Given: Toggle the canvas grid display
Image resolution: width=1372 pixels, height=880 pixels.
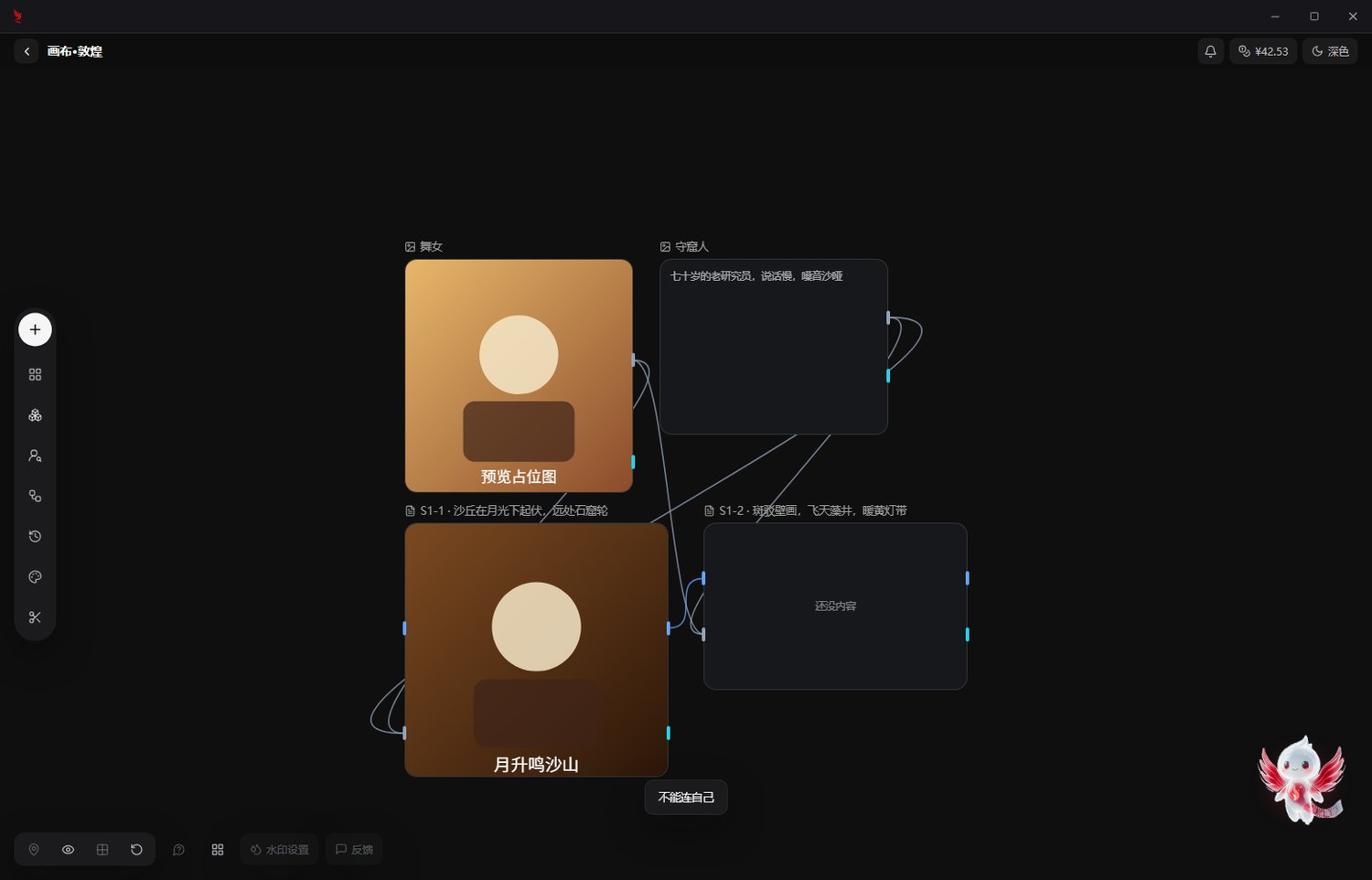Looking at the screenshot, I should (x=102, y=850).
